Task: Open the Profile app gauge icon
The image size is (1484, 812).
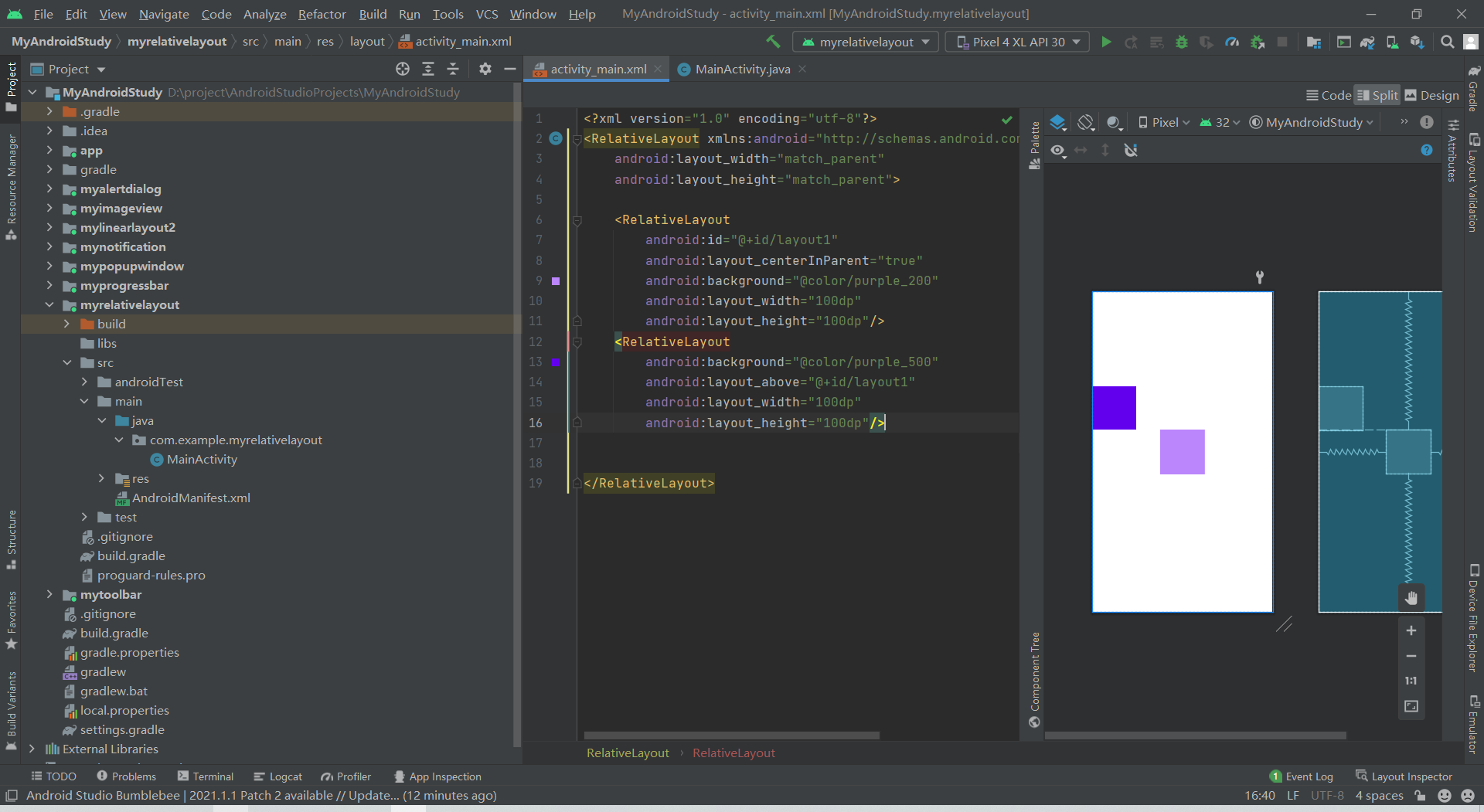Action: pyautogui.click(x=1232, y=42)
